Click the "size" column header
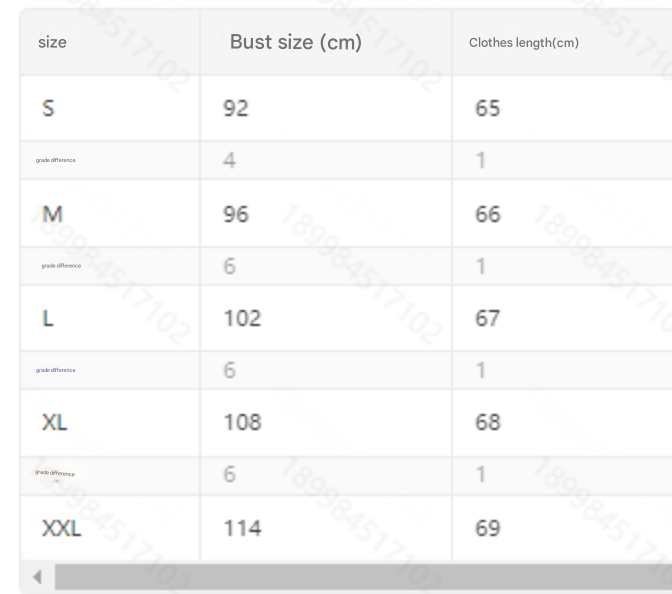Screen dimensions: 672x594 point(52,43)
